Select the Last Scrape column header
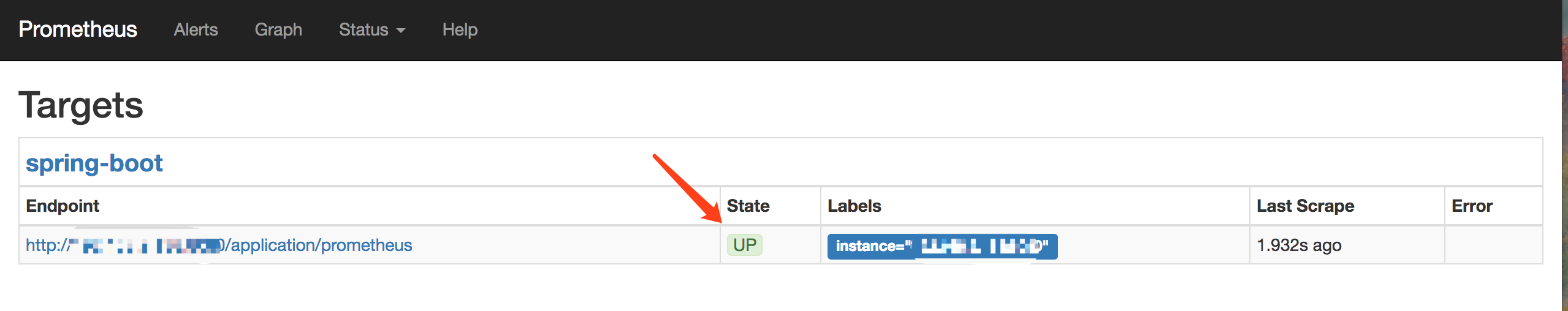This screenshot has width=1568, height=311. pos(1306,206)
